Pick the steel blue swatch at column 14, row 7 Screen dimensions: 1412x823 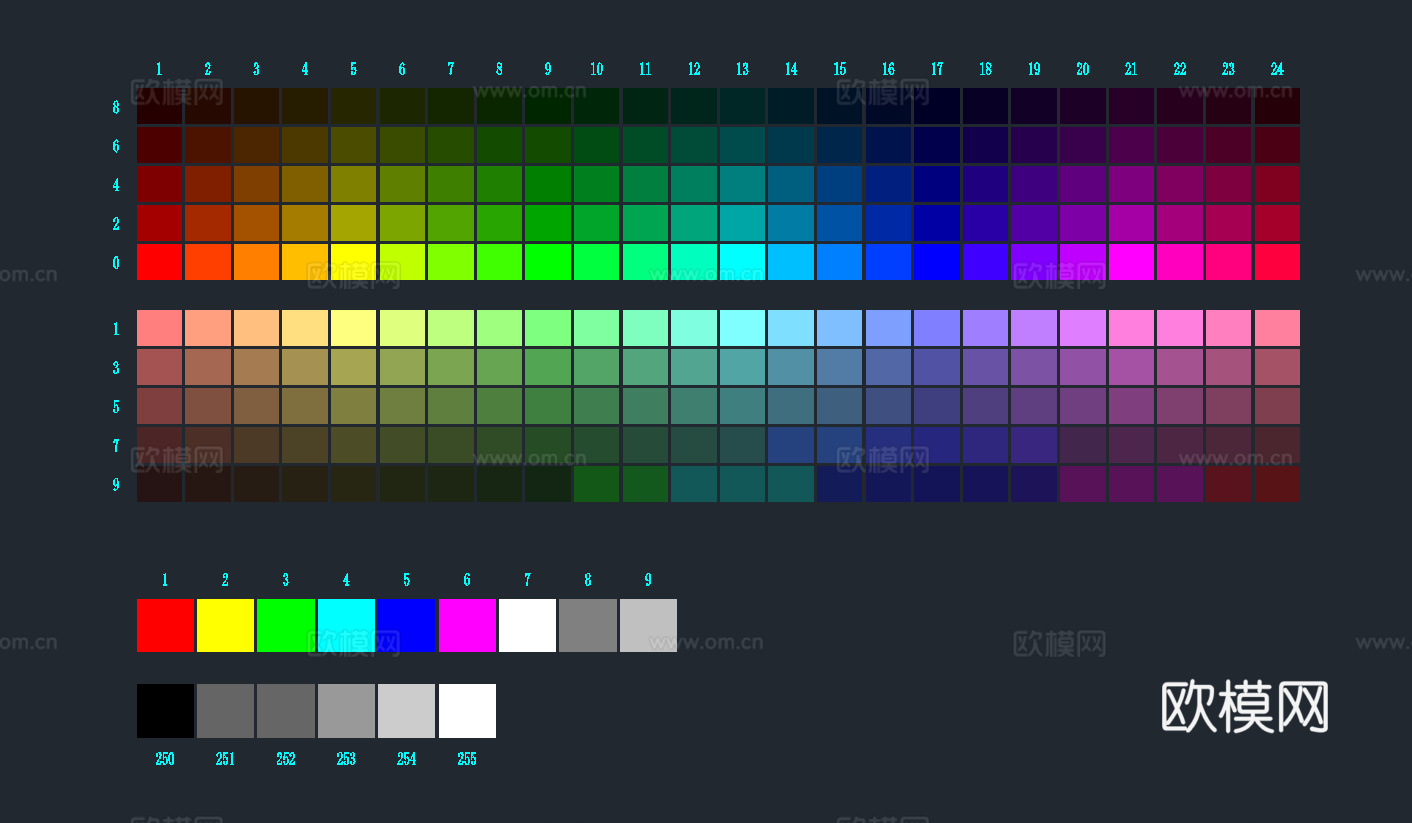(x=791, y=445)
